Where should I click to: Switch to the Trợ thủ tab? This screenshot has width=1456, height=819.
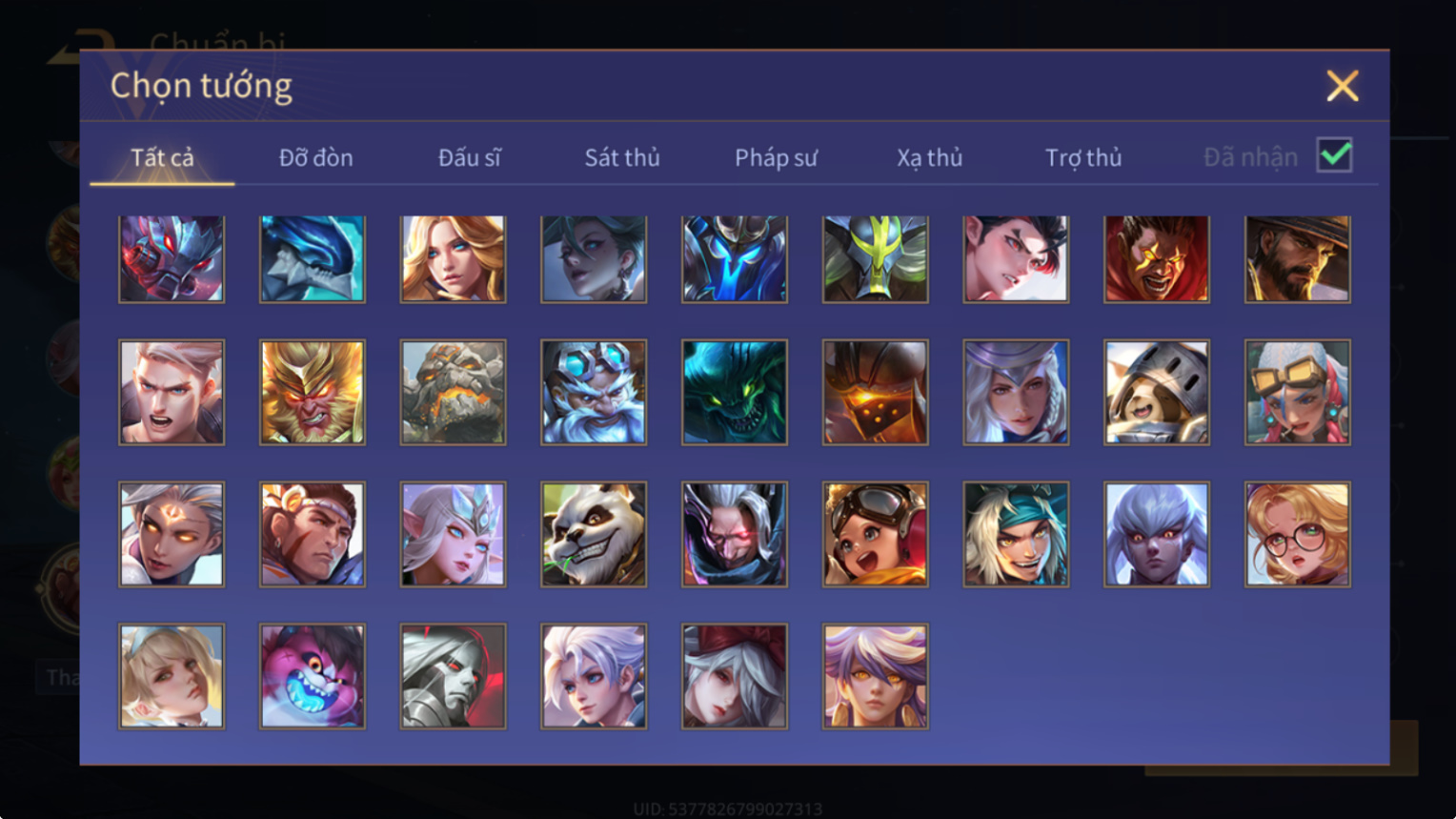click(1083, 157)
